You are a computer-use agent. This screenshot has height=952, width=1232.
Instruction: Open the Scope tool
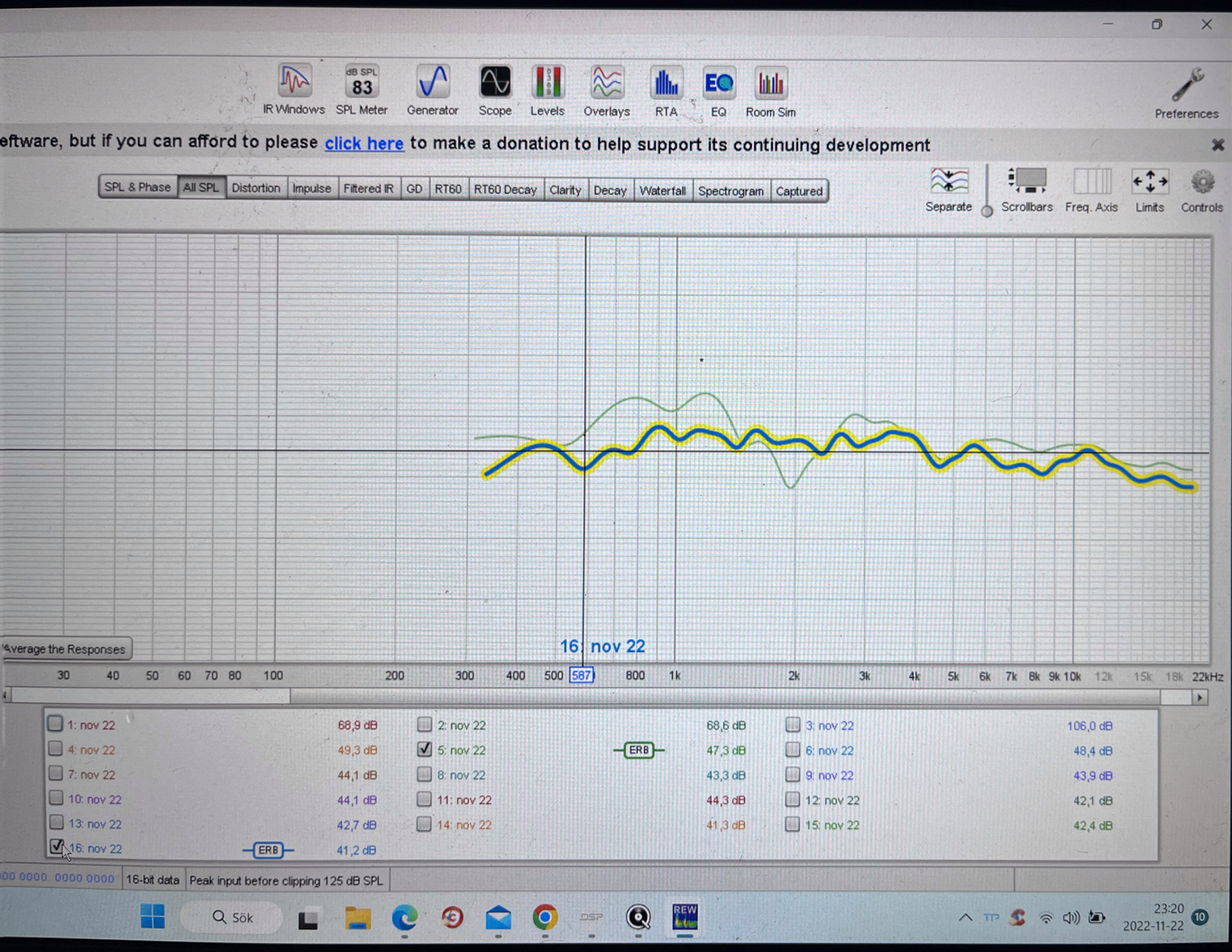[495, 90]
